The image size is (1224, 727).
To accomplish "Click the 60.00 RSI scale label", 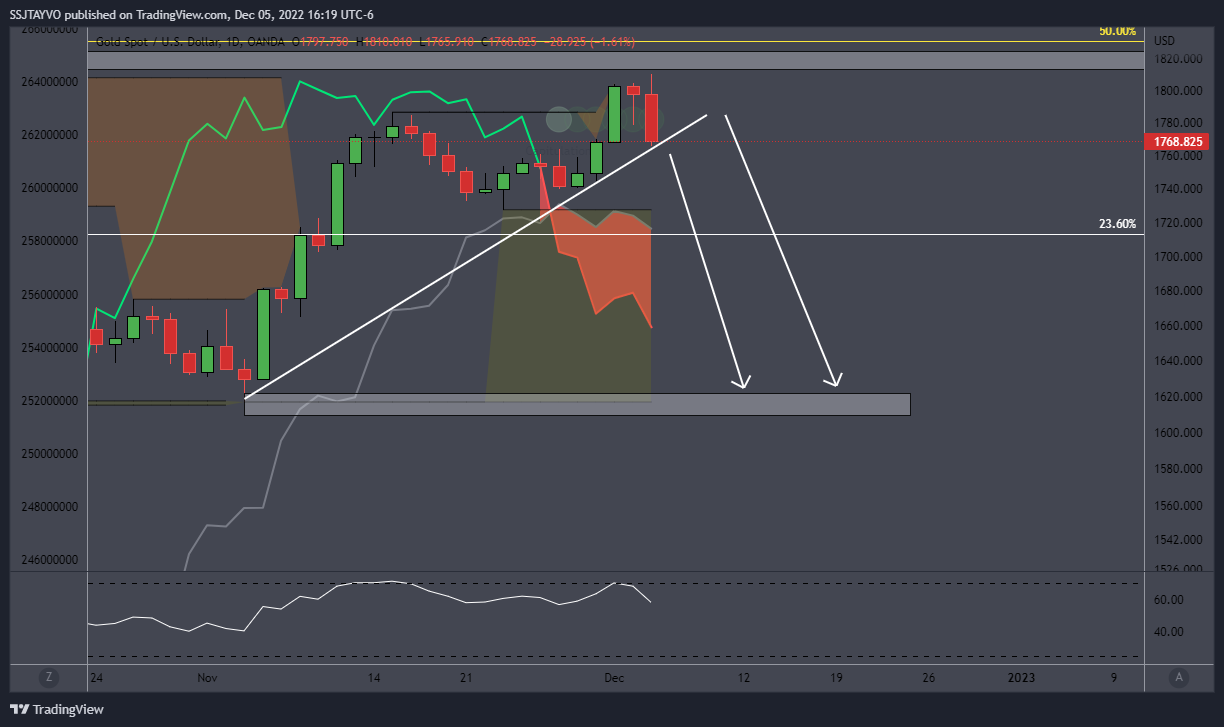I will (x=1168, y=600).
